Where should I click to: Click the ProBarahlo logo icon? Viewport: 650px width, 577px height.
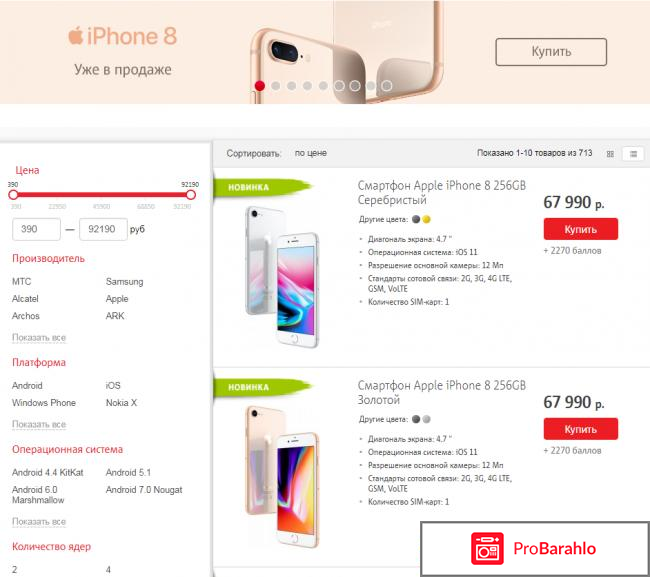pyautogui.click(x=487, y=548)
